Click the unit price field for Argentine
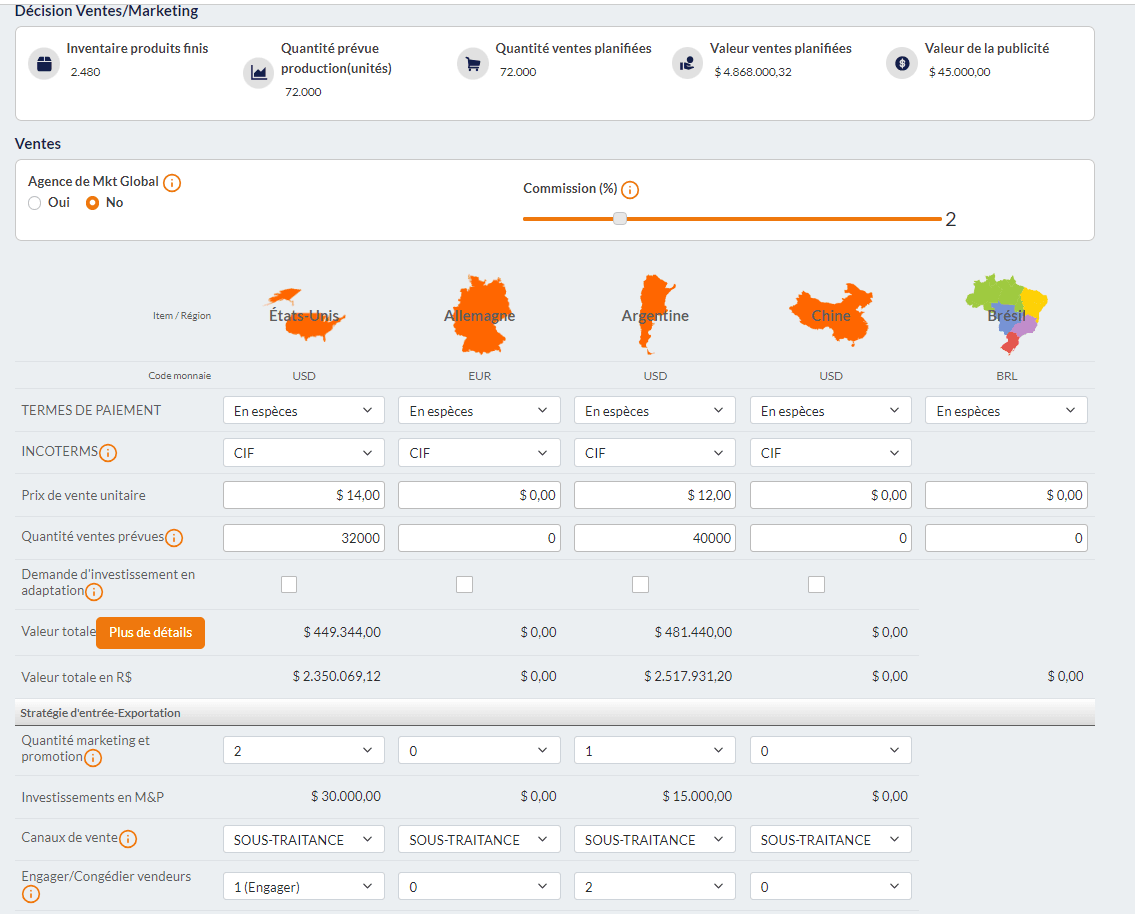1135x914 pixels. coord(655,495)
